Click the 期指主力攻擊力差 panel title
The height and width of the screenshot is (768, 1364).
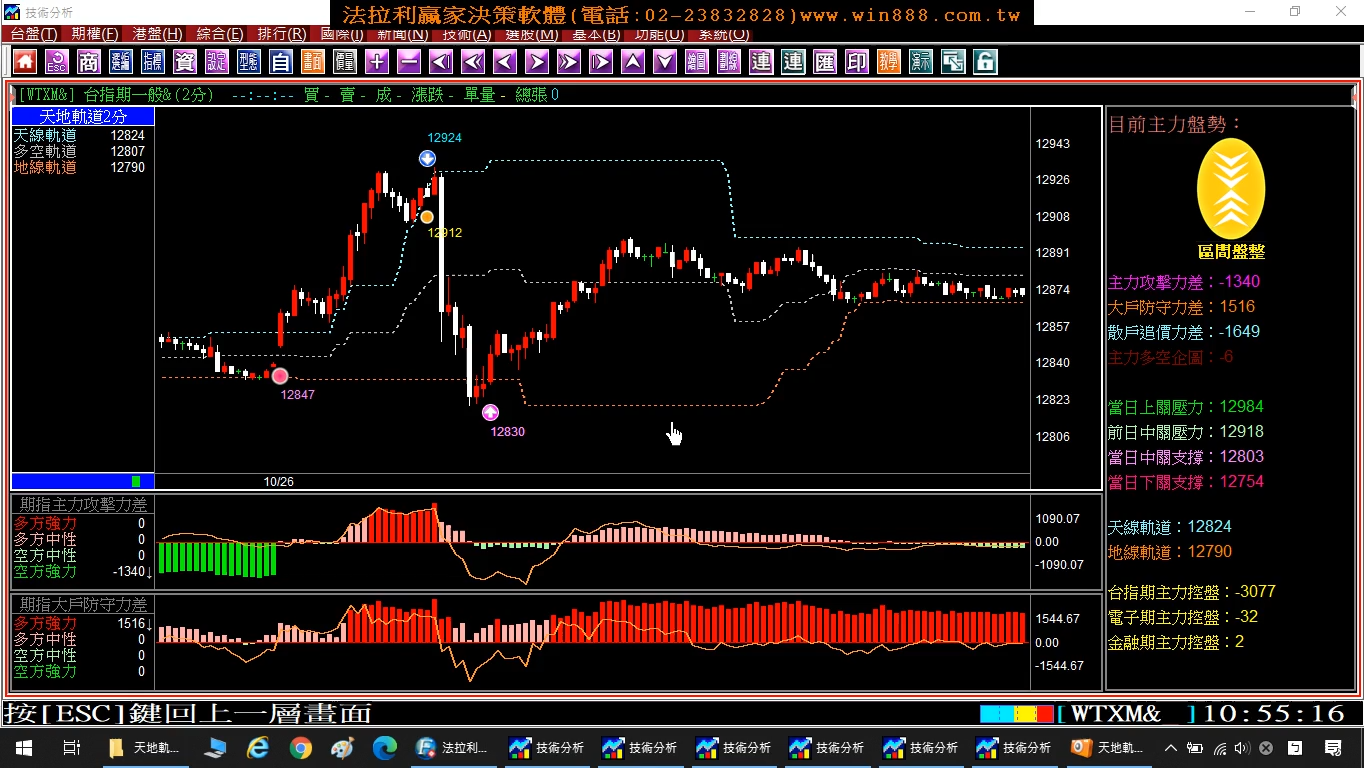click(83, 505)
